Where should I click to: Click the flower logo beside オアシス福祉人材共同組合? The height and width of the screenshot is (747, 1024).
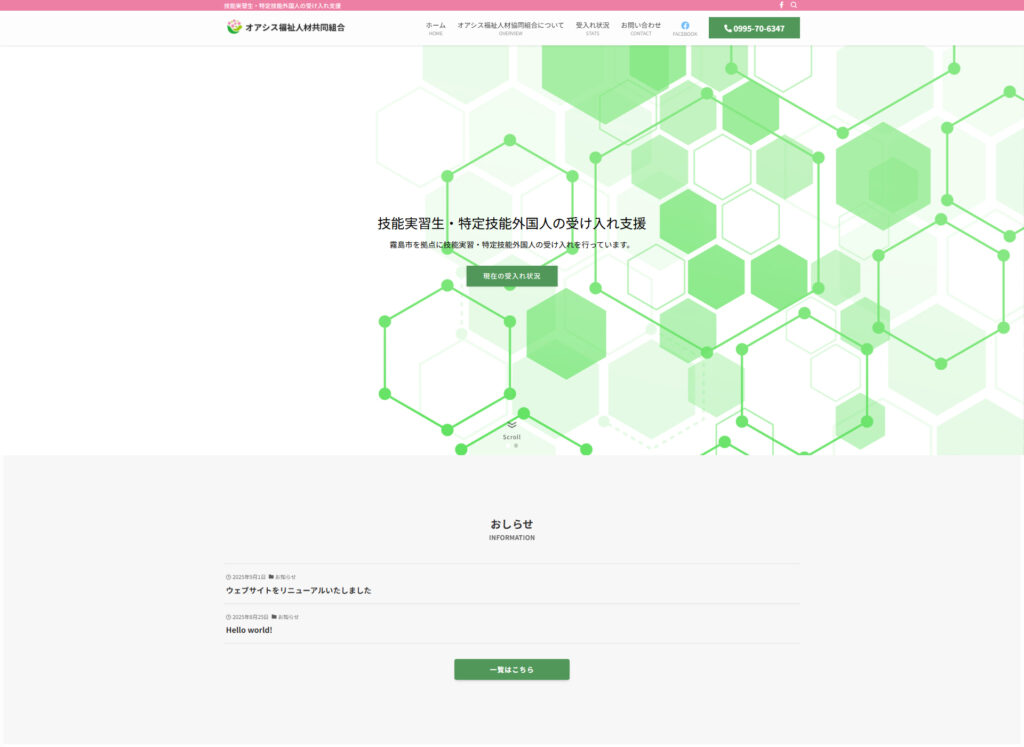[234, 27]
